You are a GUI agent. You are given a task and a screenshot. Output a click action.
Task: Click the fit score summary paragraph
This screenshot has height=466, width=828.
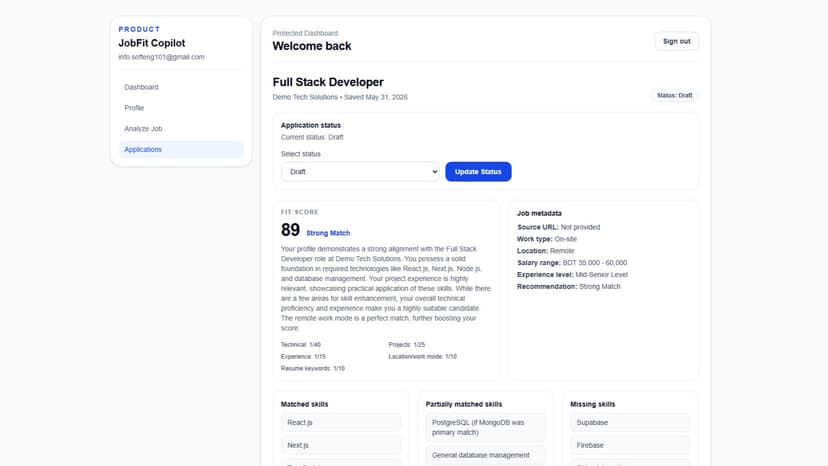386,288
